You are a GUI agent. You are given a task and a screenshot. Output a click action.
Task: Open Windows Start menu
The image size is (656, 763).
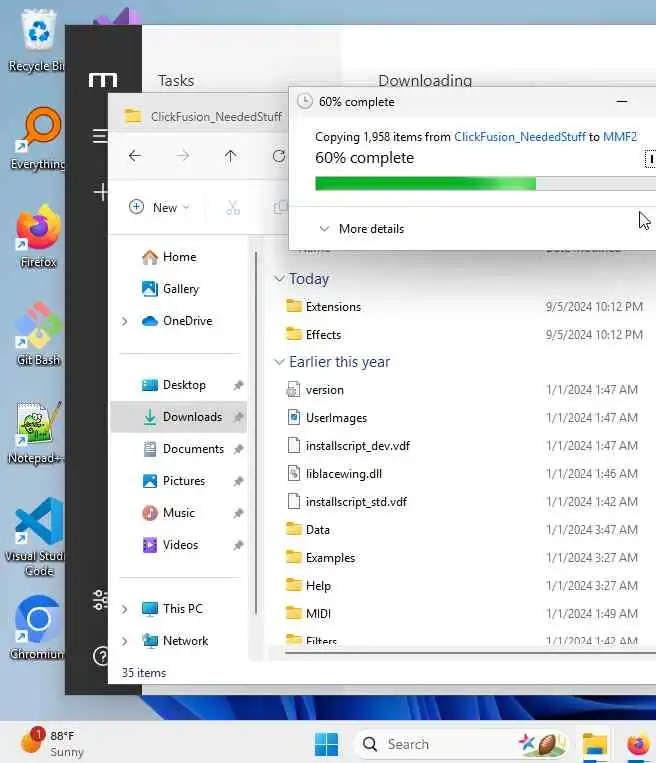(x=326, y=744)
